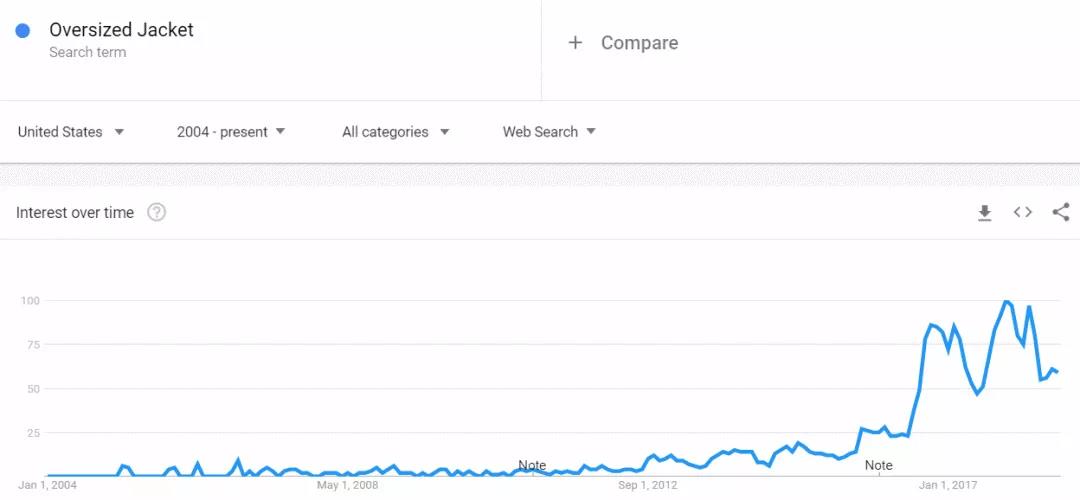Download the Interest over time data
Screen dimensions: 1080x500
pos(985,212)
